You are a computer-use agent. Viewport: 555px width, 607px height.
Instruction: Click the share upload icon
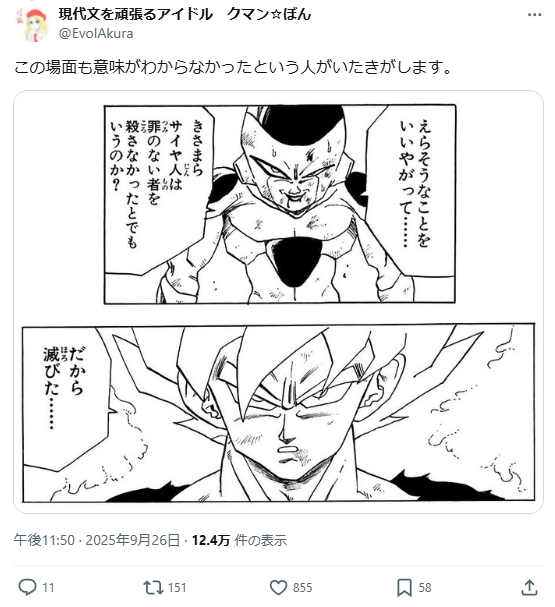[529, 587]
